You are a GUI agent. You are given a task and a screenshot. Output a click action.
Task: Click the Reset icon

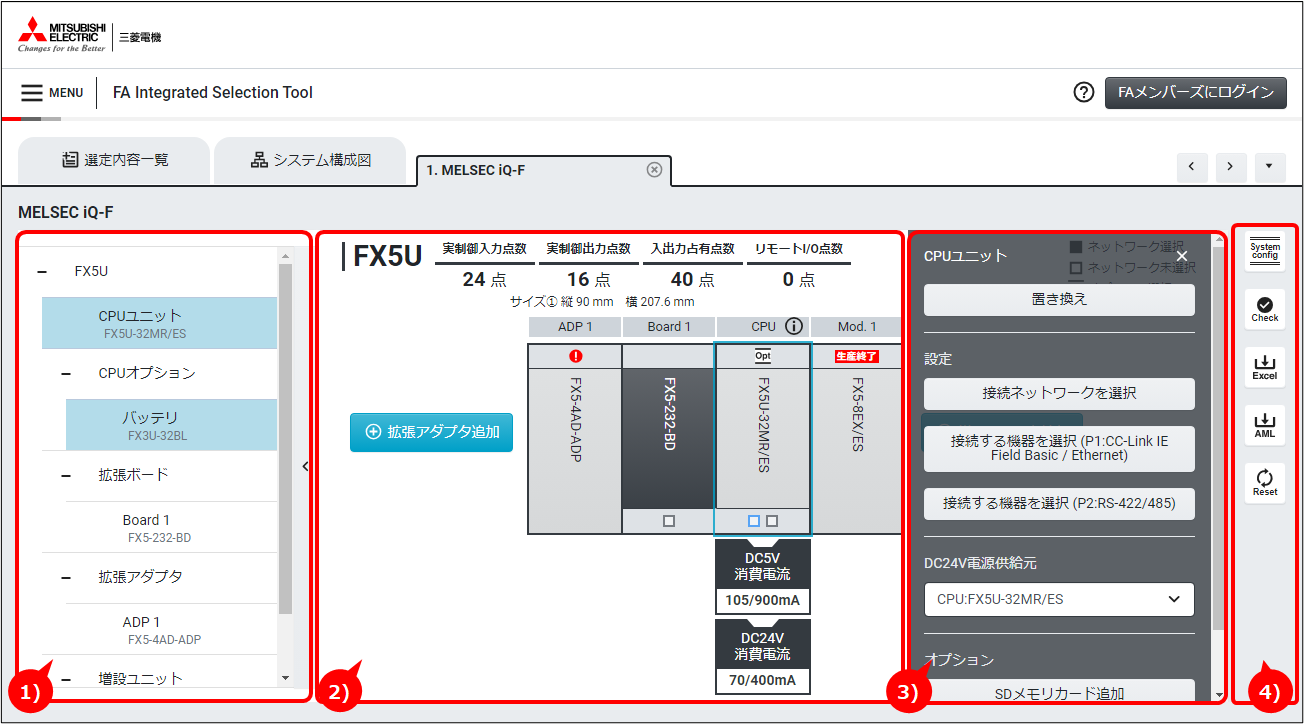point(1265,483)
